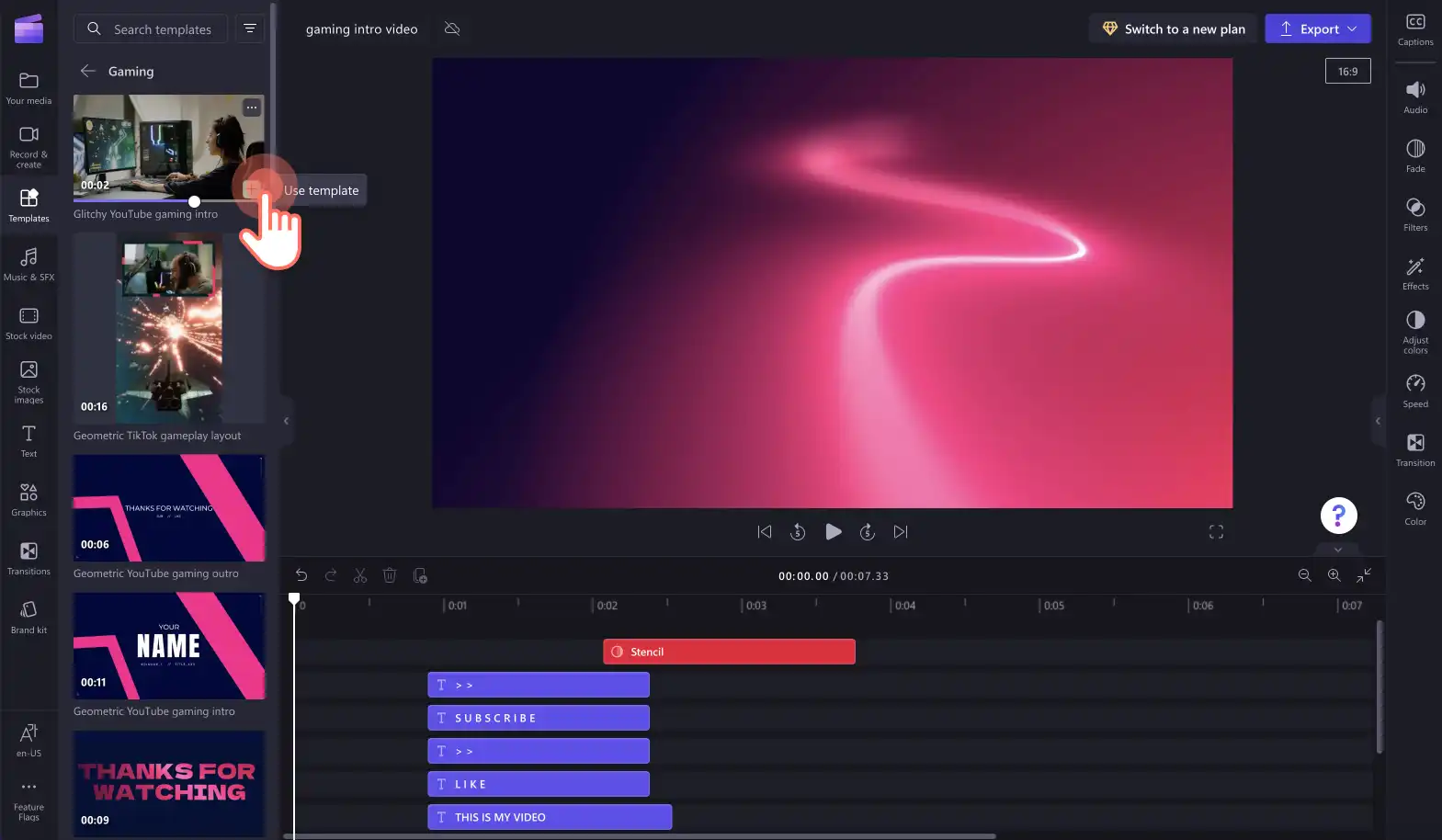
Task: Collapse the left templates panel
Action: (286, 421)
